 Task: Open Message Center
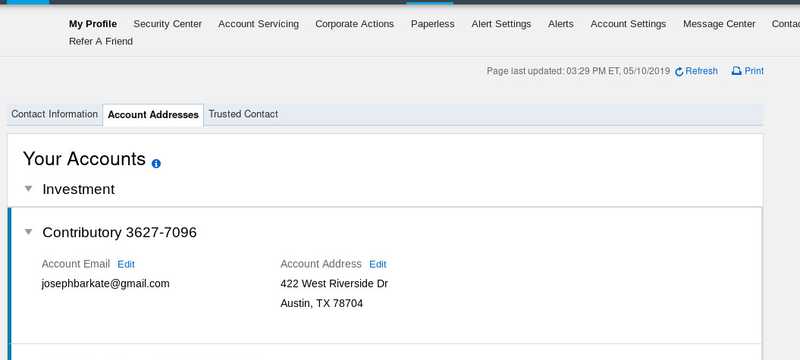pos(719,24)
